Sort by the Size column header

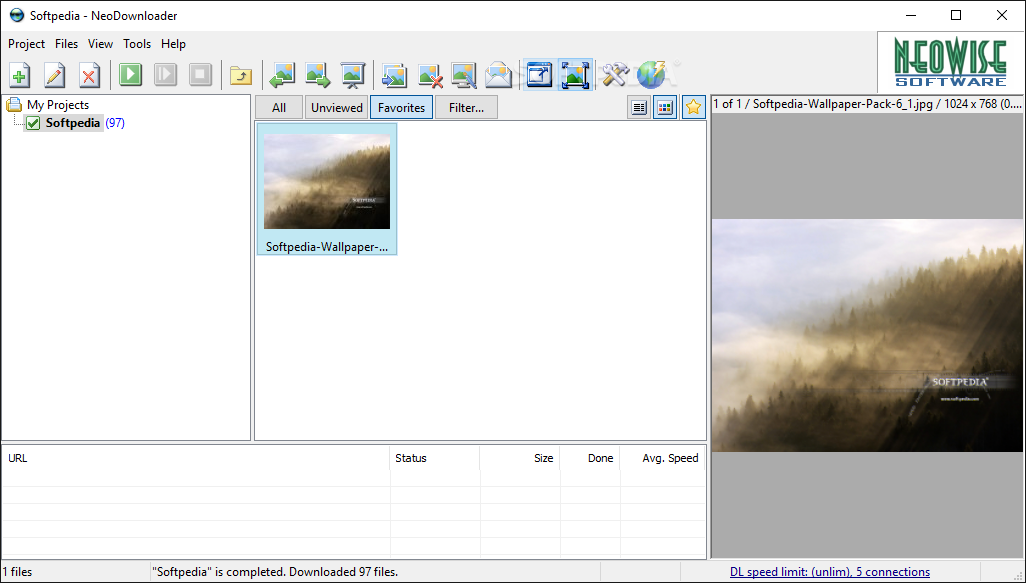(x=520, y=458)
